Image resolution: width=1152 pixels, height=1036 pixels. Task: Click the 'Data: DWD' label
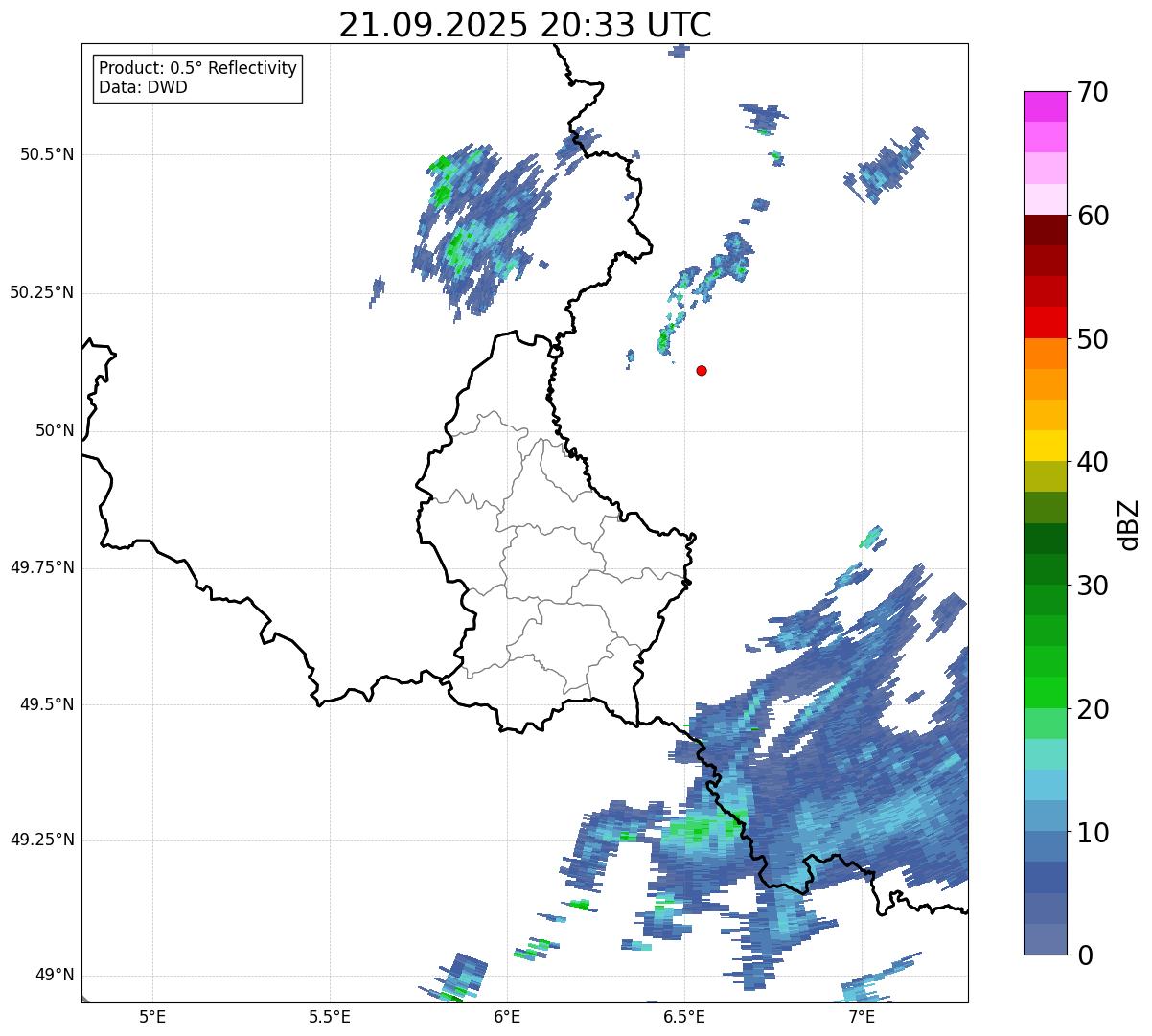143,88
